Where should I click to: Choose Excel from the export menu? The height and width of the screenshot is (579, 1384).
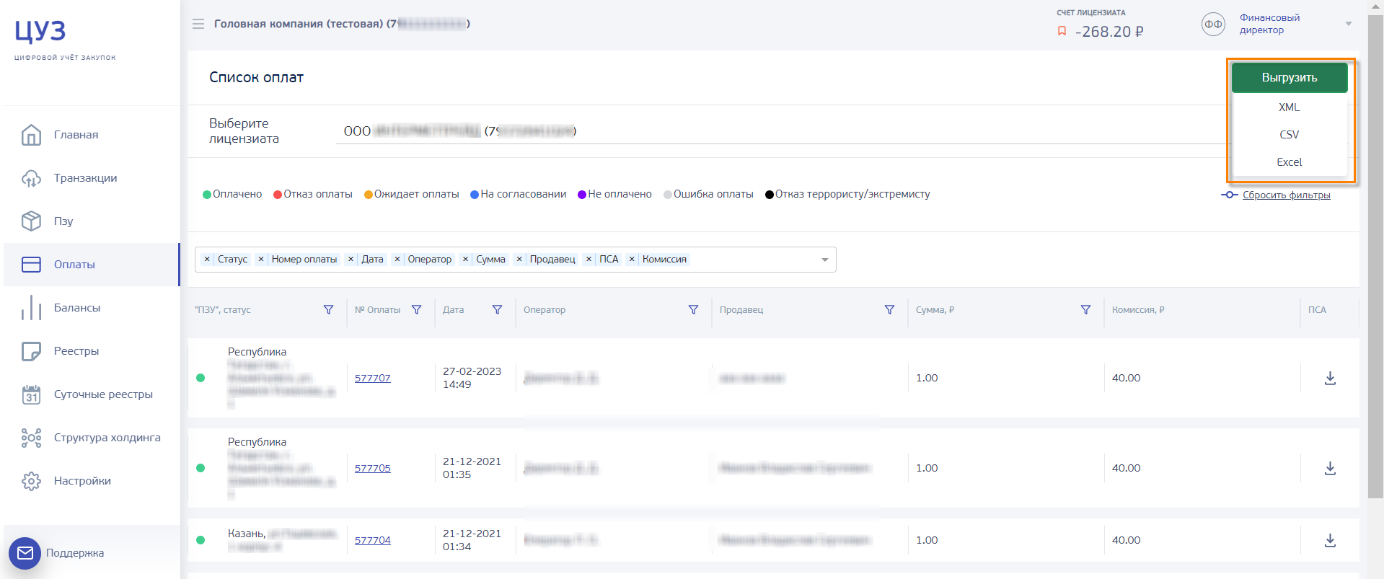[x=1289, y=162]
